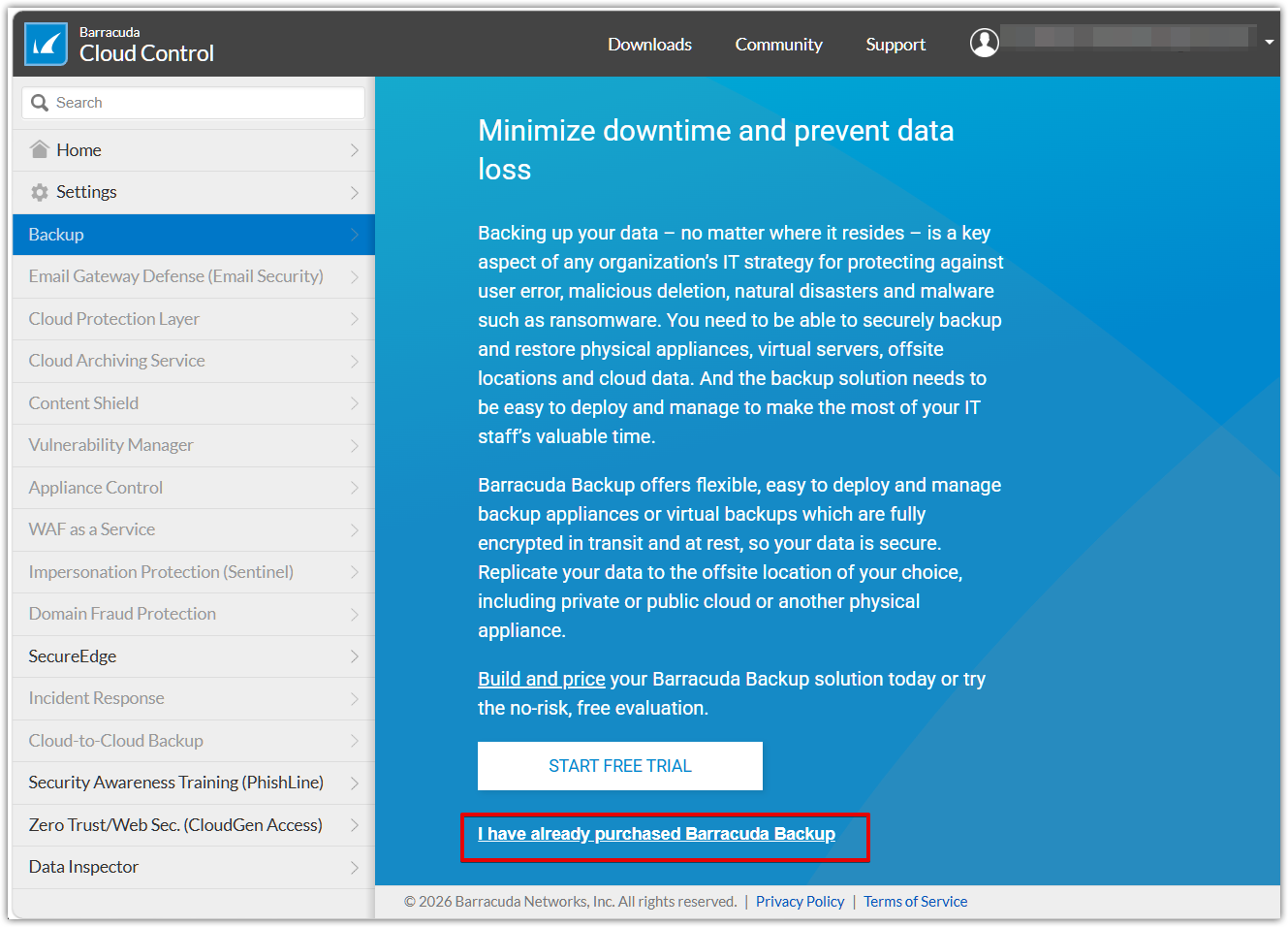This screenshot has width=1288, height=927.
Task: Open the Privacy Policy link
Action: tap(800, 902)
